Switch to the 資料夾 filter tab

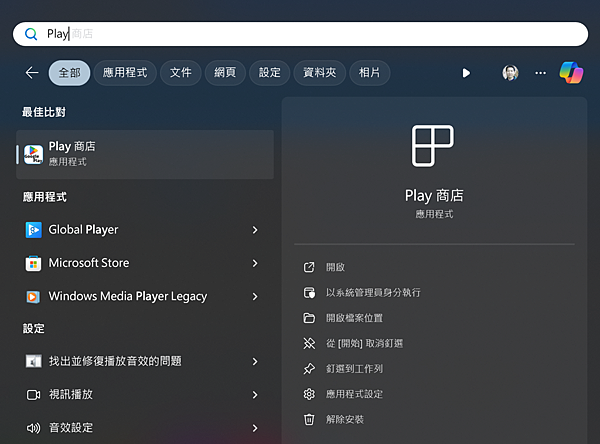click(320, 73)
